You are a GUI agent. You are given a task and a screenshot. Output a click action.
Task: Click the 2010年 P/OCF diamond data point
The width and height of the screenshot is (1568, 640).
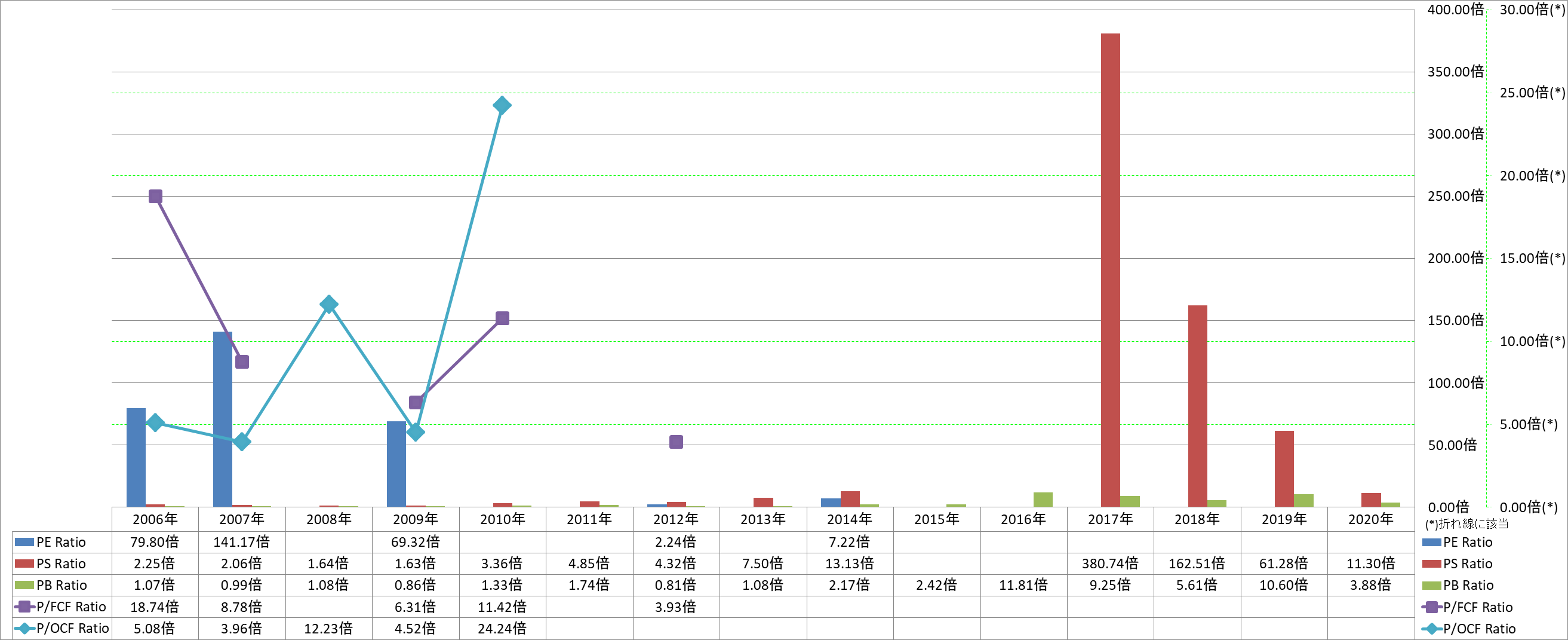coord(502,105)
